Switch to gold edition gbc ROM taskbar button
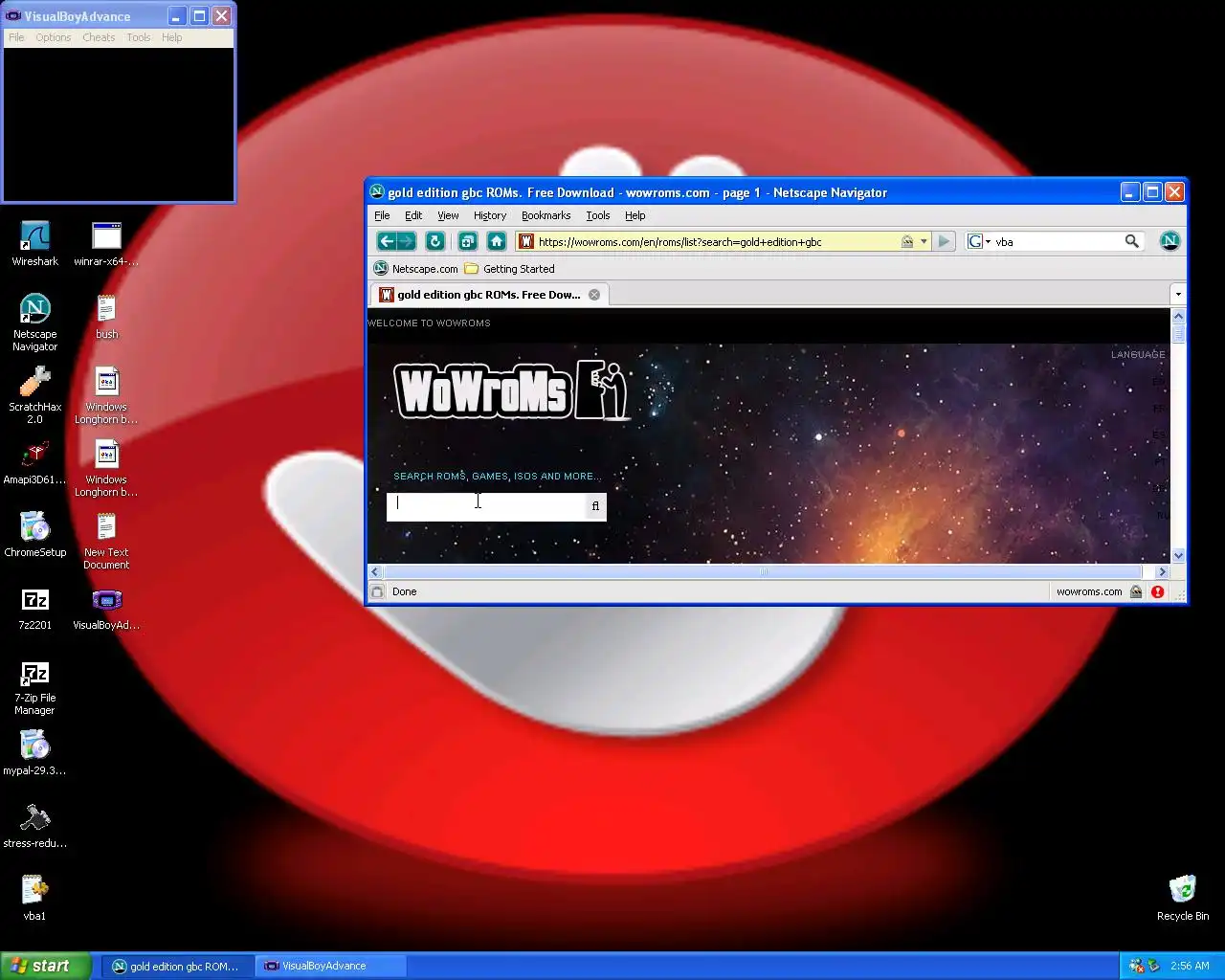This screenshot has width=1225, height=980. pos(177,967)
